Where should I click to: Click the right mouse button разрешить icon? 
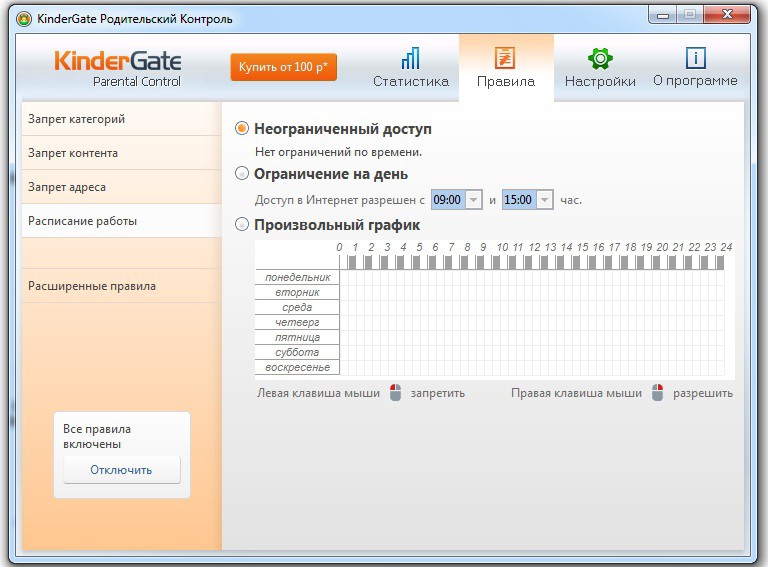657,393
